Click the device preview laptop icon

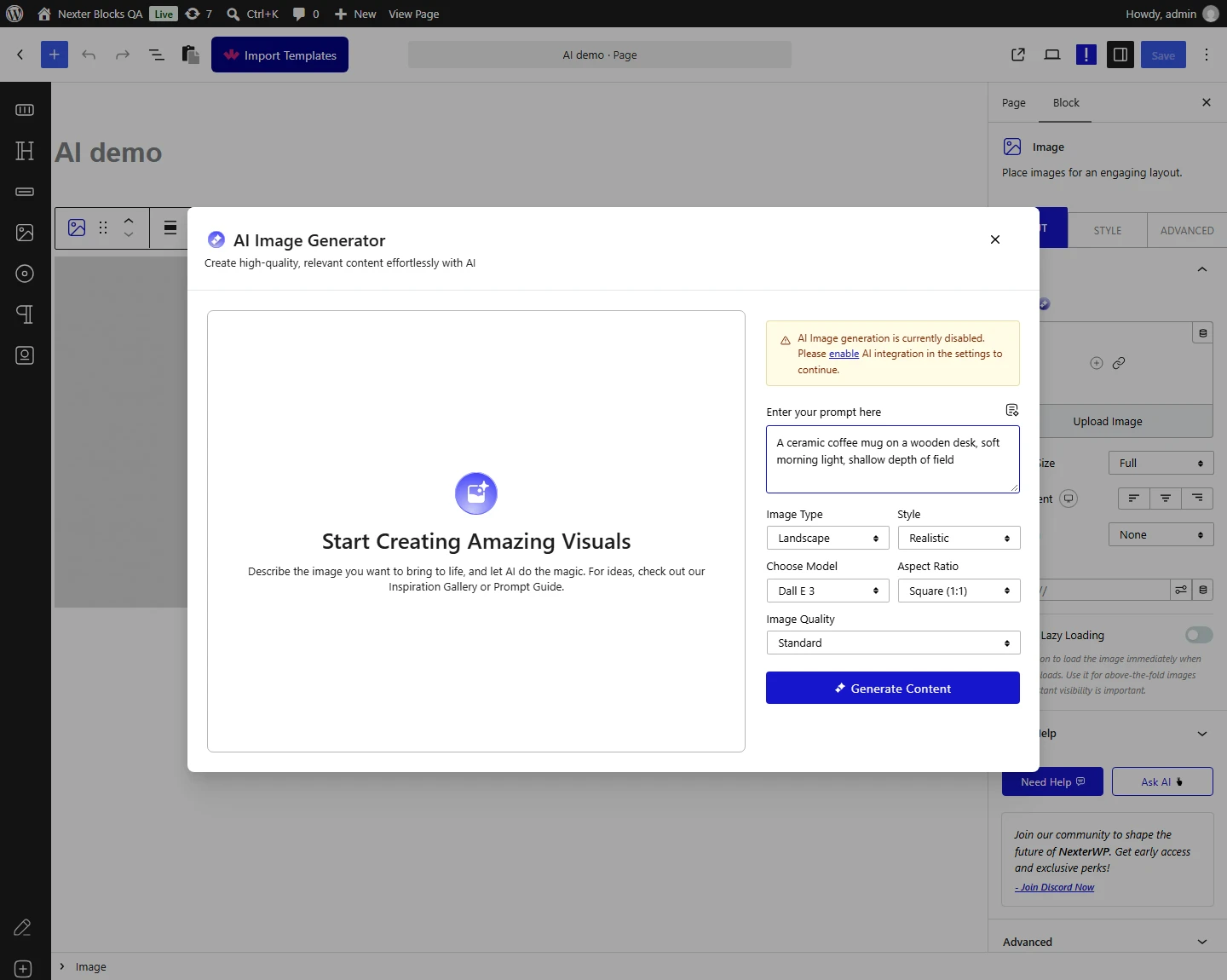click(1052, 55)
